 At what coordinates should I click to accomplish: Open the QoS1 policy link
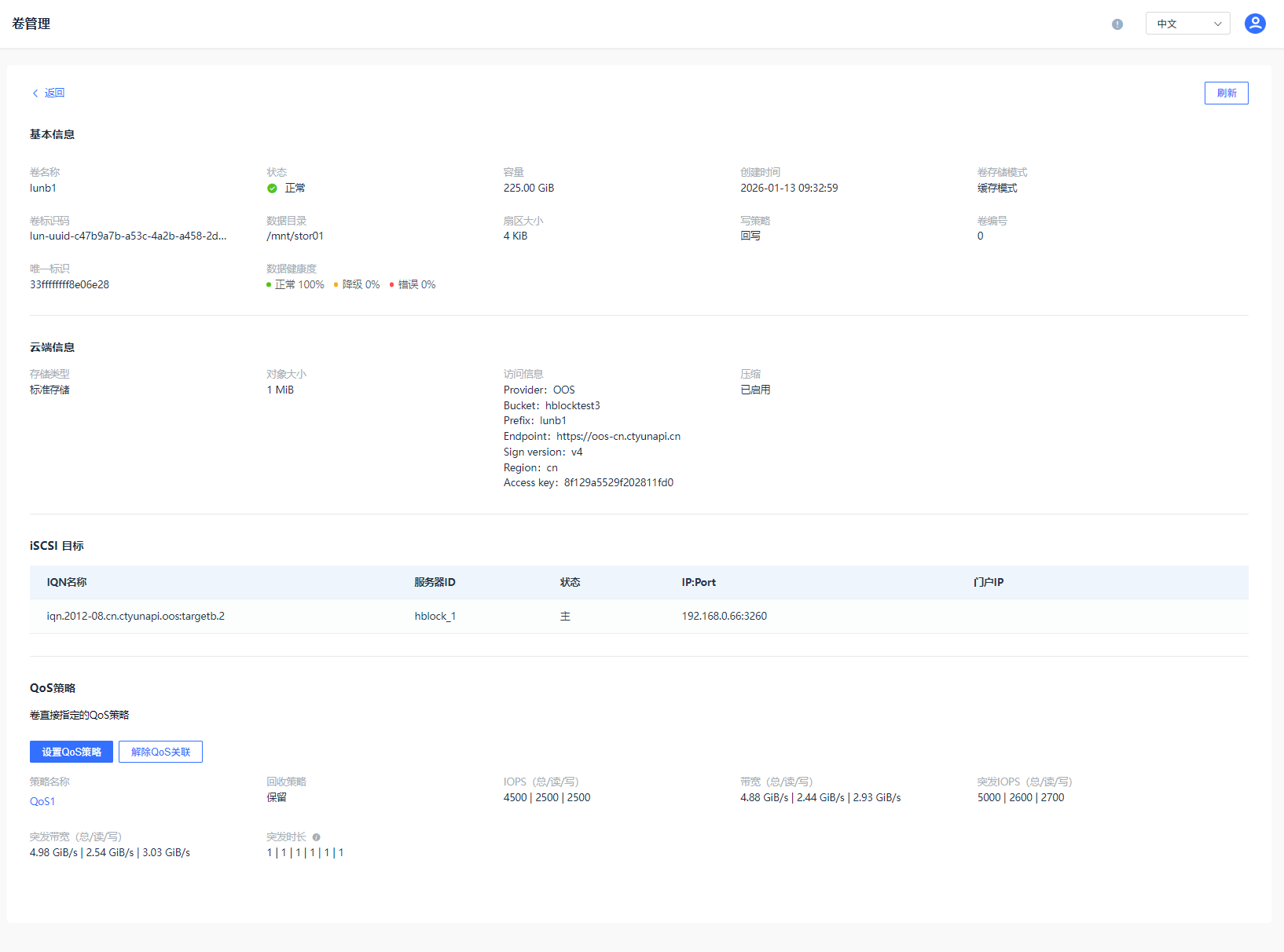tap(42, 801)
